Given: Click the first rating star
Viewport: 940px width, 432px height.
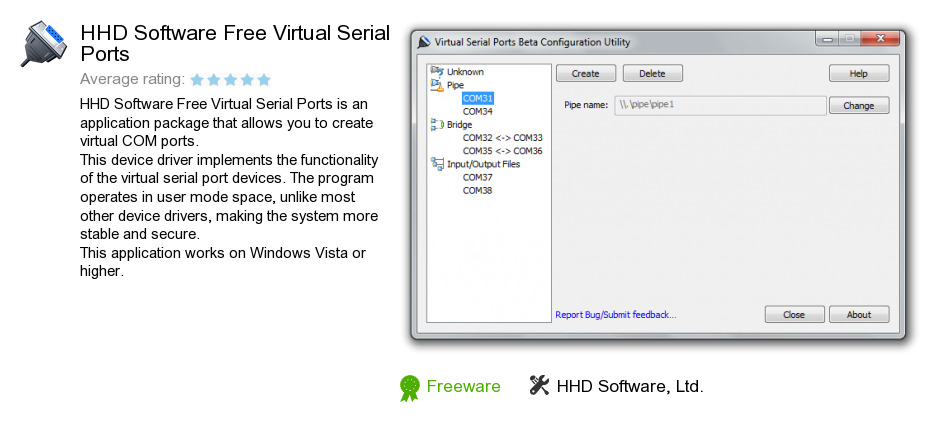Looking at the screenshot, I should [197, 79].
